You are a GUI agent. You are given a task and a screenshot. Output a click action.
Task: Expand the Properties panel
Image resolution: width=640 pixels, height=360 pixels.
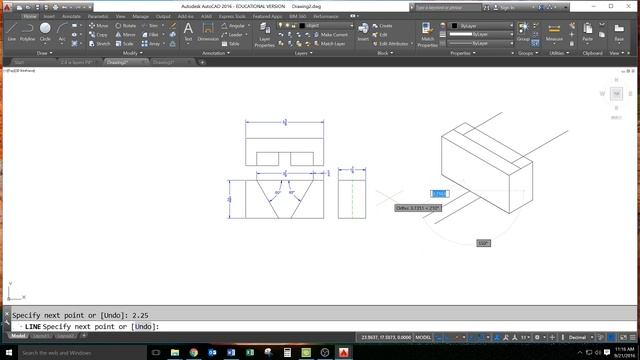coord(462,53)
